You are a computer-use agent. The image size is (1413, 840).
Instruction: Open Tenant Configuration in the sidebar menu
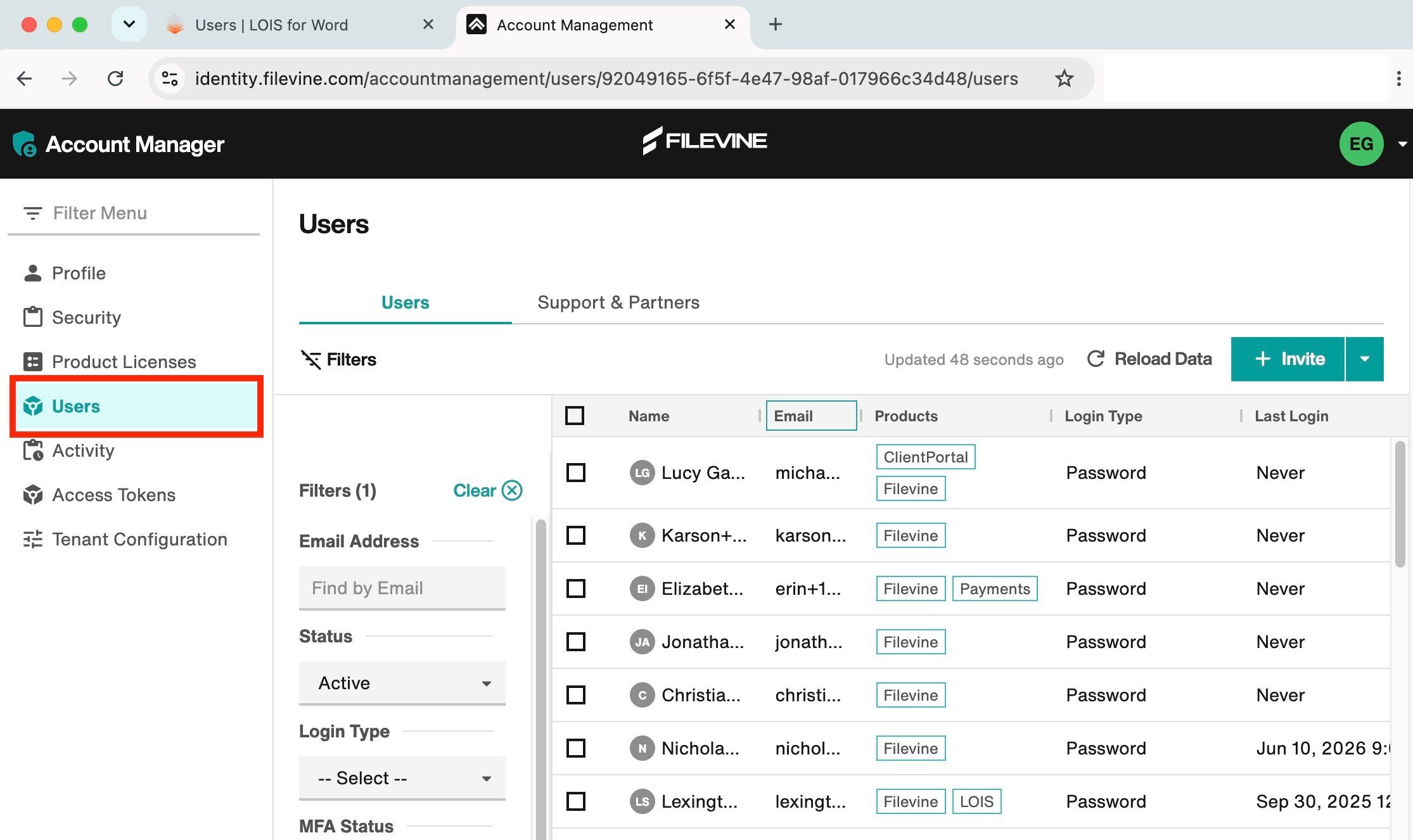139,539
